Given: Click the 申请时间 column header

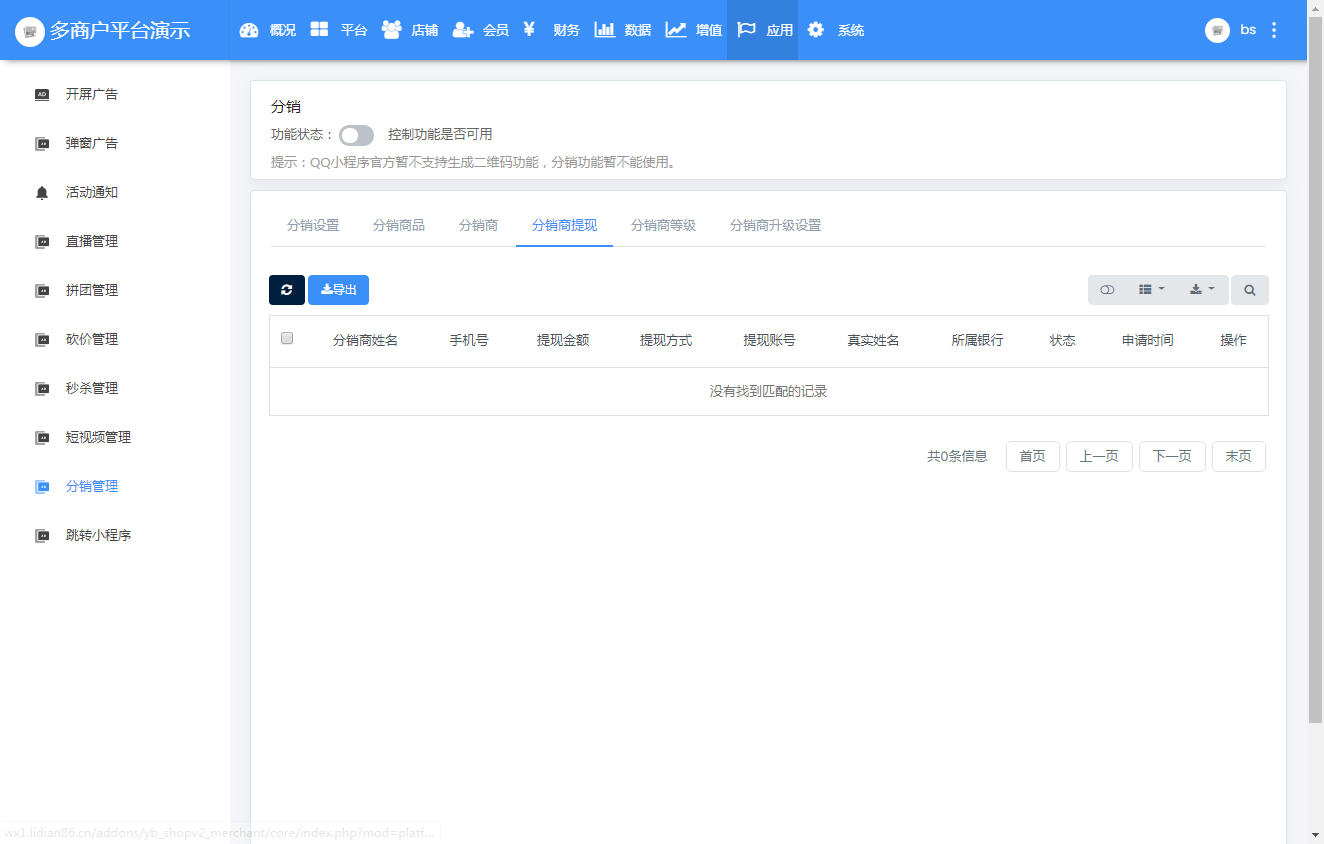Looking at the screenshot, I should coord(1148,340).
